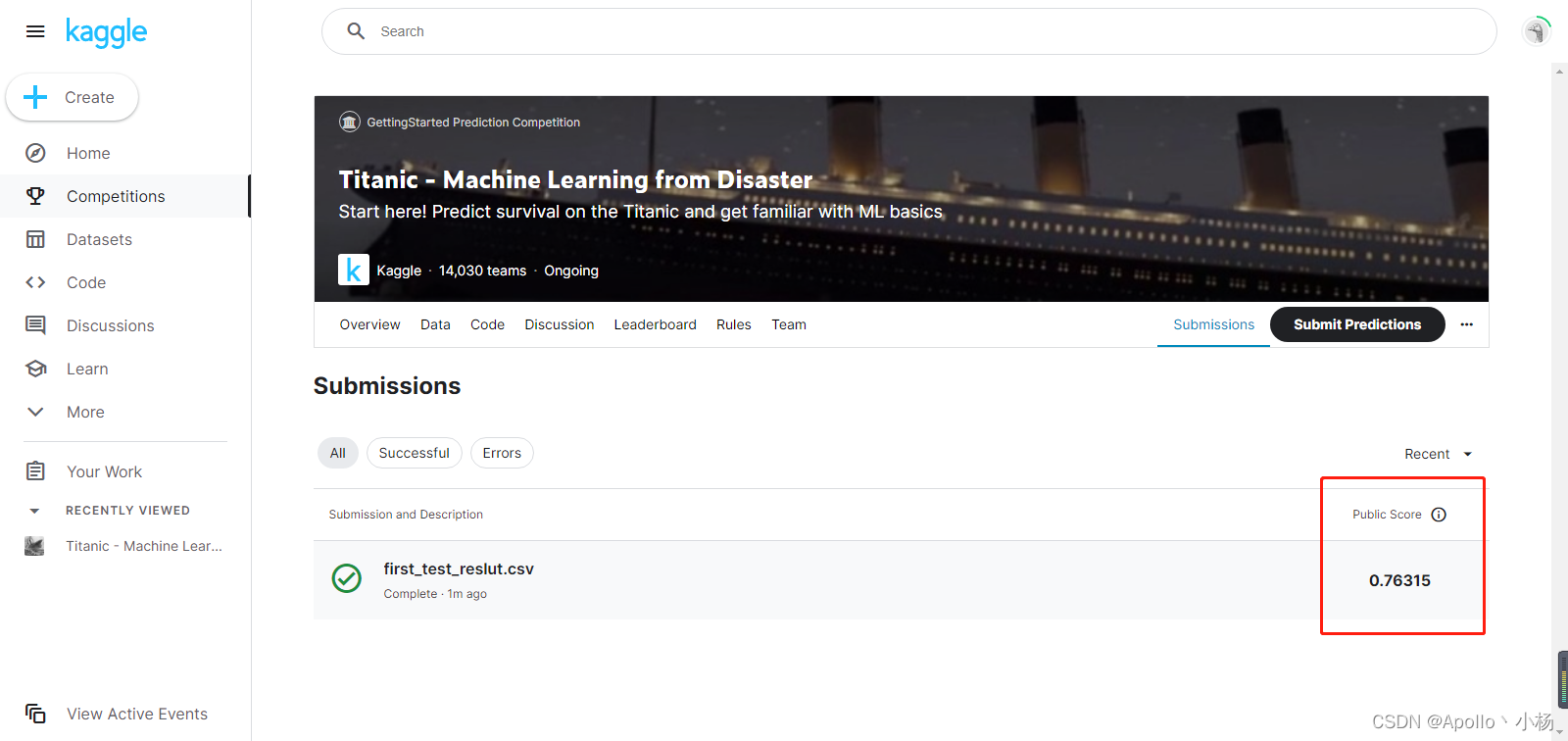Click the Code brackets icon
This screenshot has height=741, width=1568.
(35, 282)
